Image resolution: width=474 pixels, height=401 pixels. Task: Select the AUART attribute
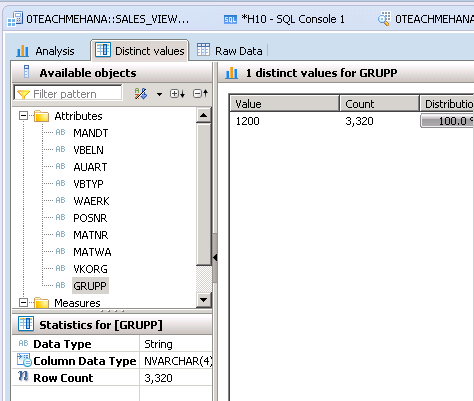(x=90, y=167)
